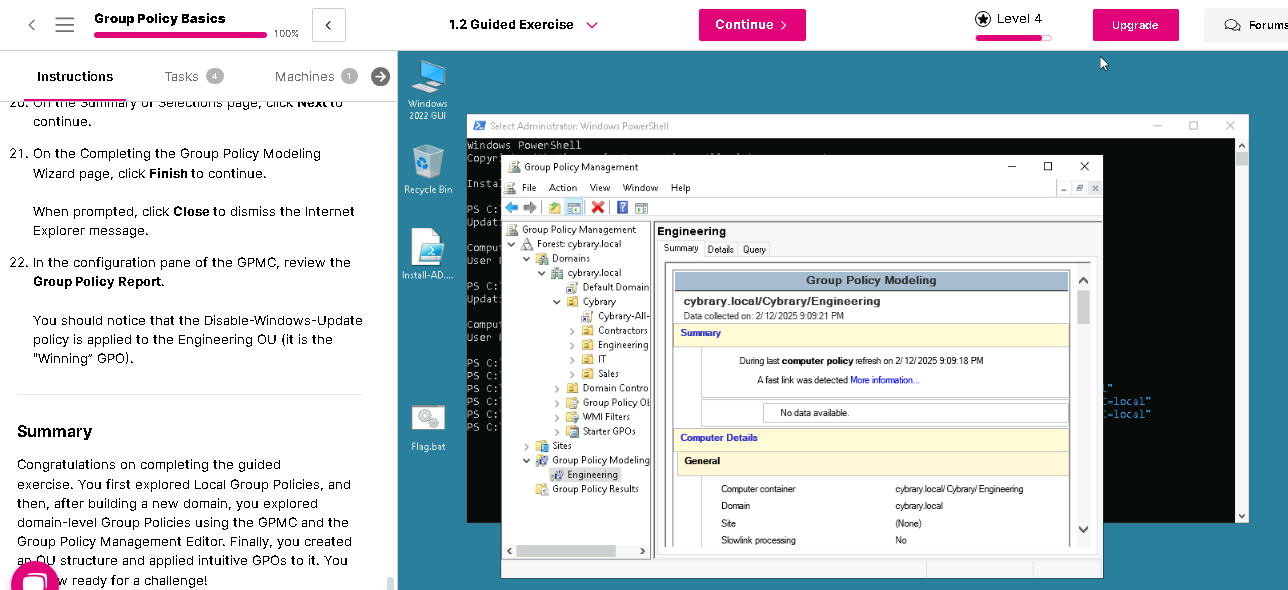Click the blue Help icon in GPMC toolbar
This screenshot has width=1288, height=590.
click(x=622, y=208)
